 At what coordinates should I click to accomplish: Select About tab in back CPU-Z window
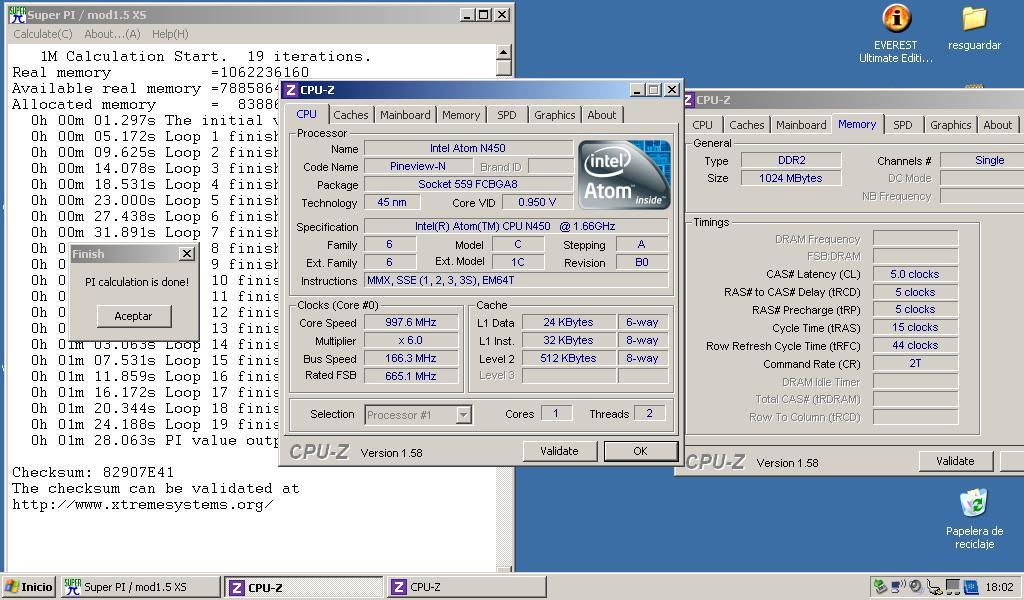point(997,125)
